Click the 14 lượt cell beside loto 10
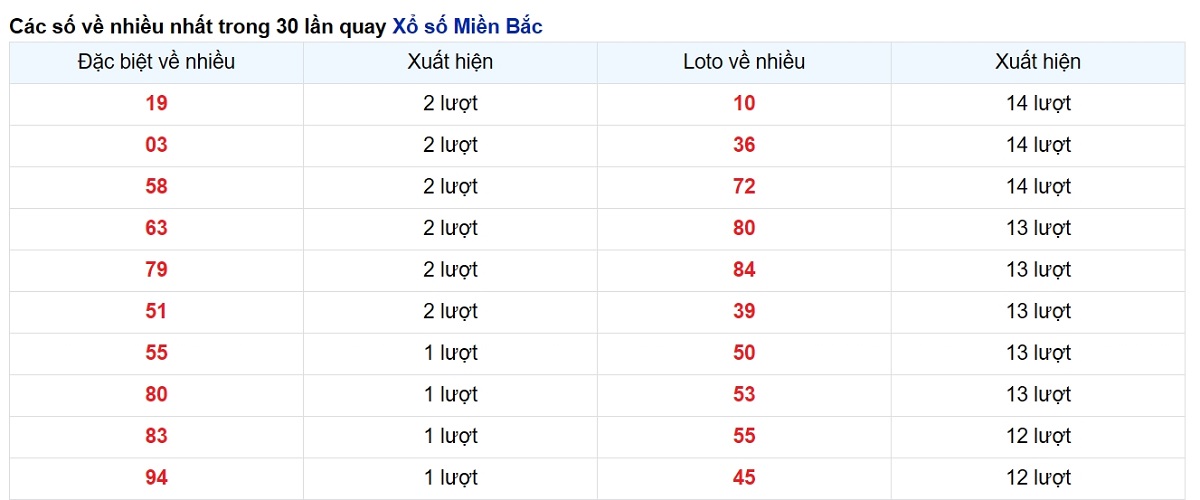This screenshot has width=1200, height=500. 1038,103
